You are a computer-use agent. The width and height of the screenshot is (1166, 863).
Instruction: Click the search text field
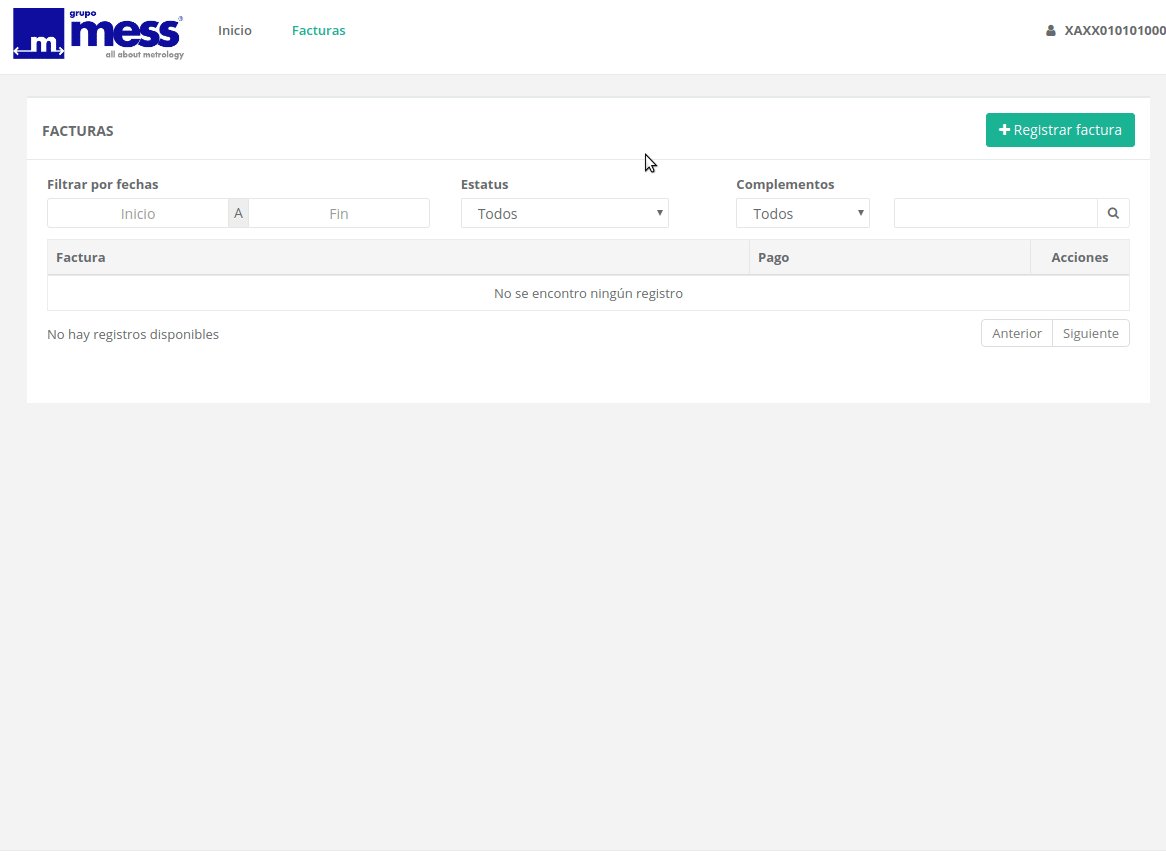coord(996,213)
